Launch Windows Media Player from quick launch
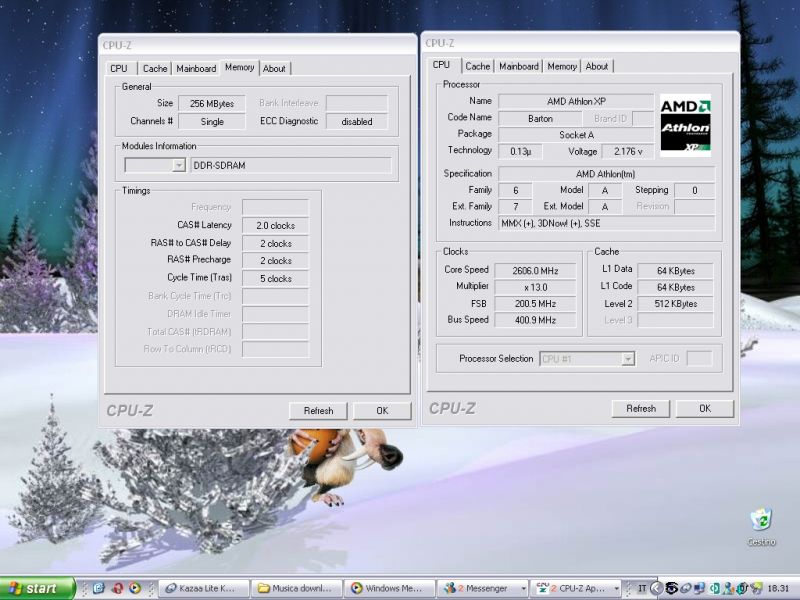 [x=135, y=588]
